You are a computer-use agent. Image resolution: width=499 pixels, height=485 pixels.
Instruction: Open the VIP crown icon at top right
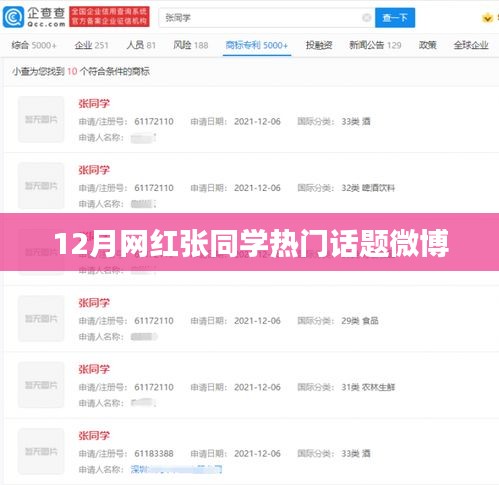coord(487,18)
